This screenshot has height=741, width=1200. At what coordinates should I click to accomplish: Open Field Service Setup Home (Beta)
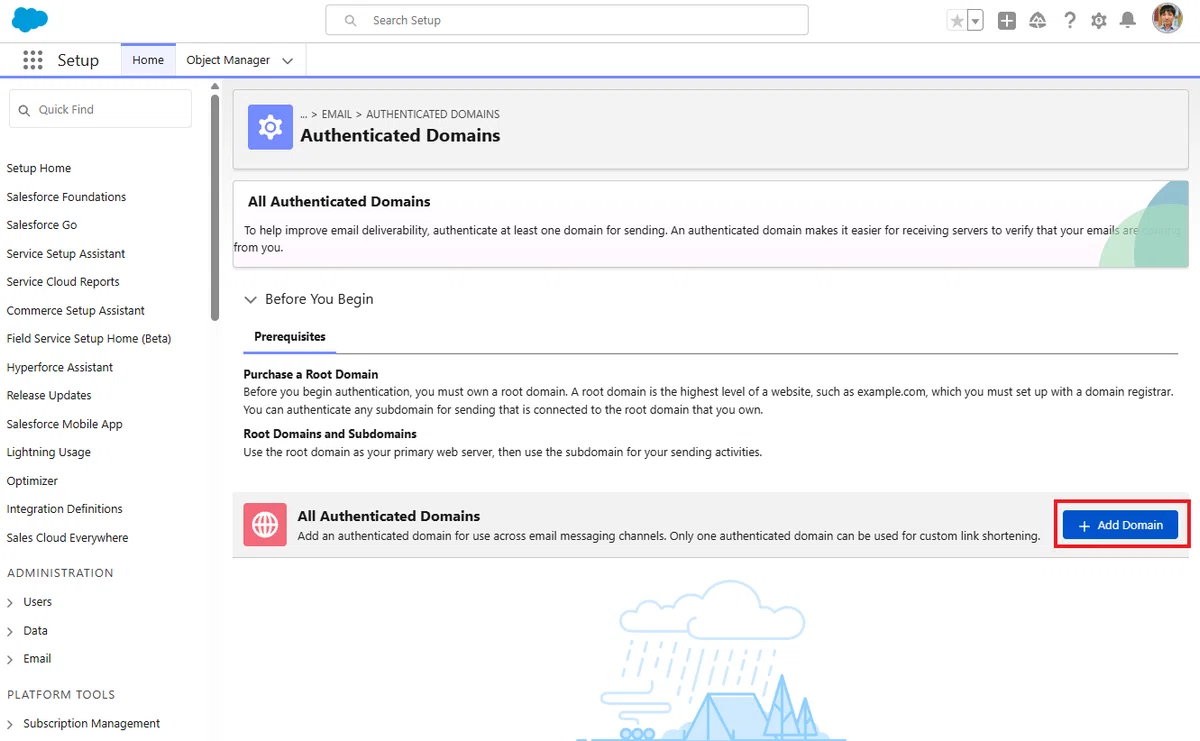89,339
